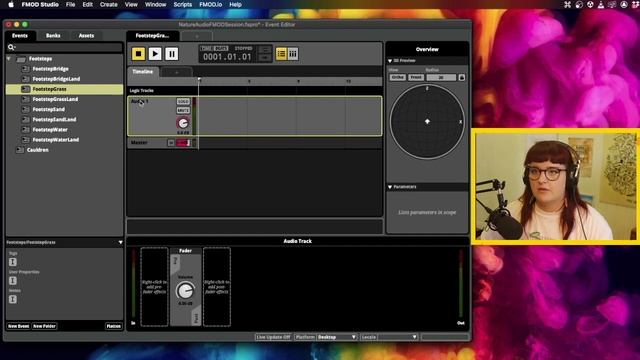This screenshot has height=360, width=640.
Task: Click the Master track volume bar
Action: click(x=183, y=143)
